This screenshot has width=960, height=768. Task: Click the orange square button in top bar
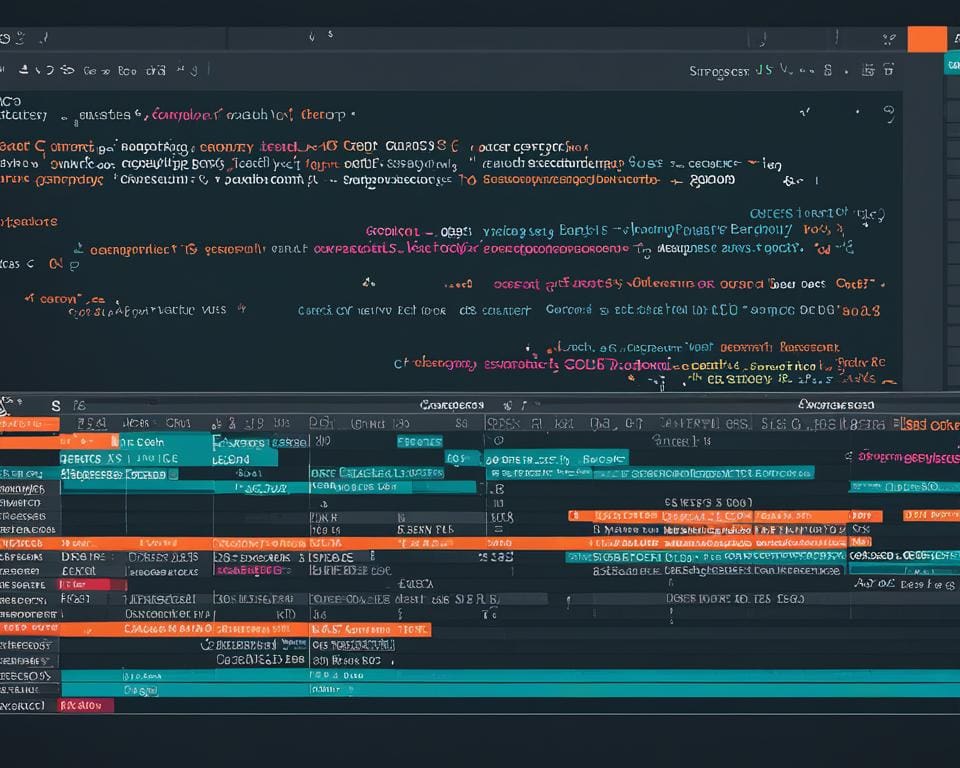pos(926,39)
